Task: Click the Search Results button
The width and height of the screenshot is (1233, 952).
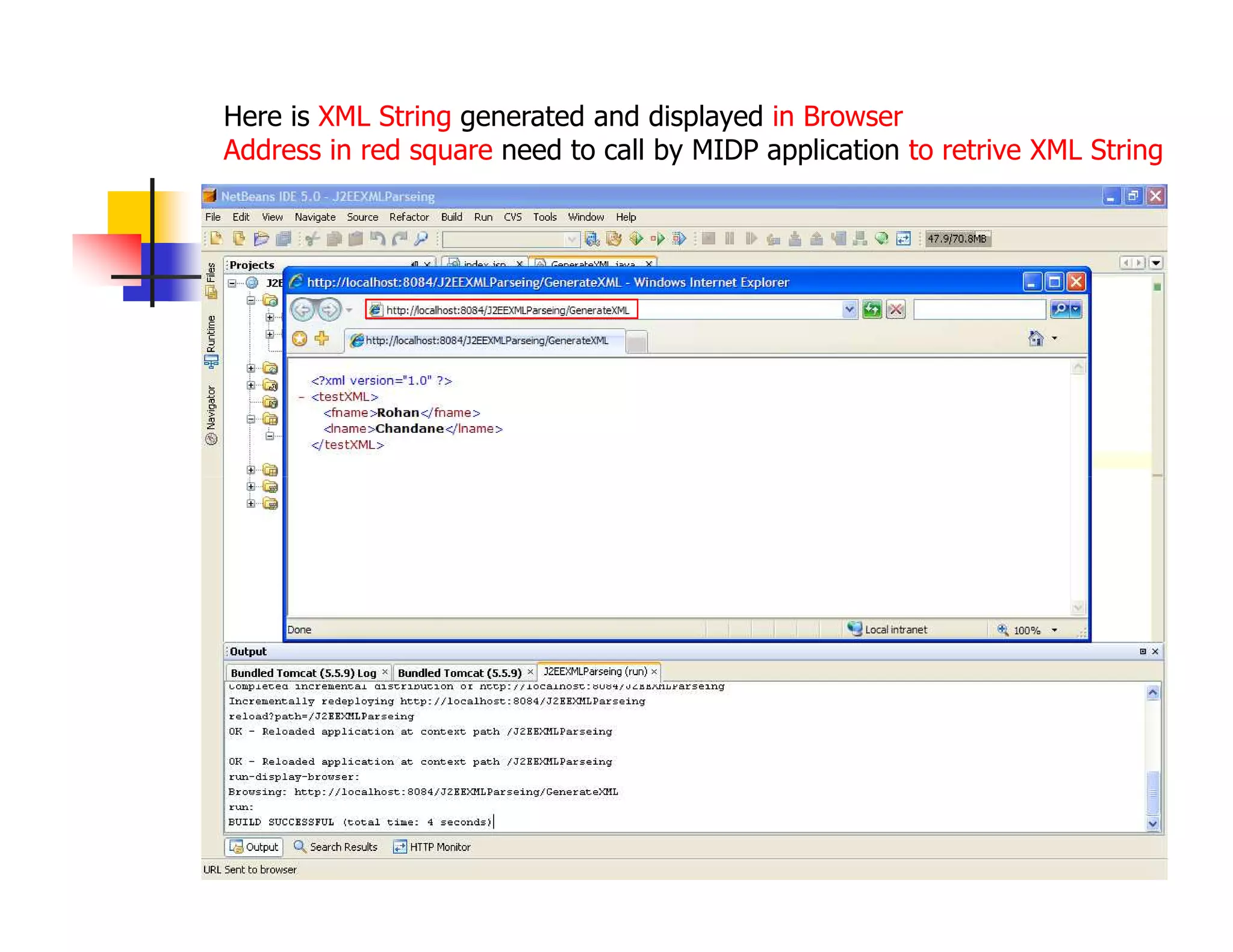Action: [335, 847]
